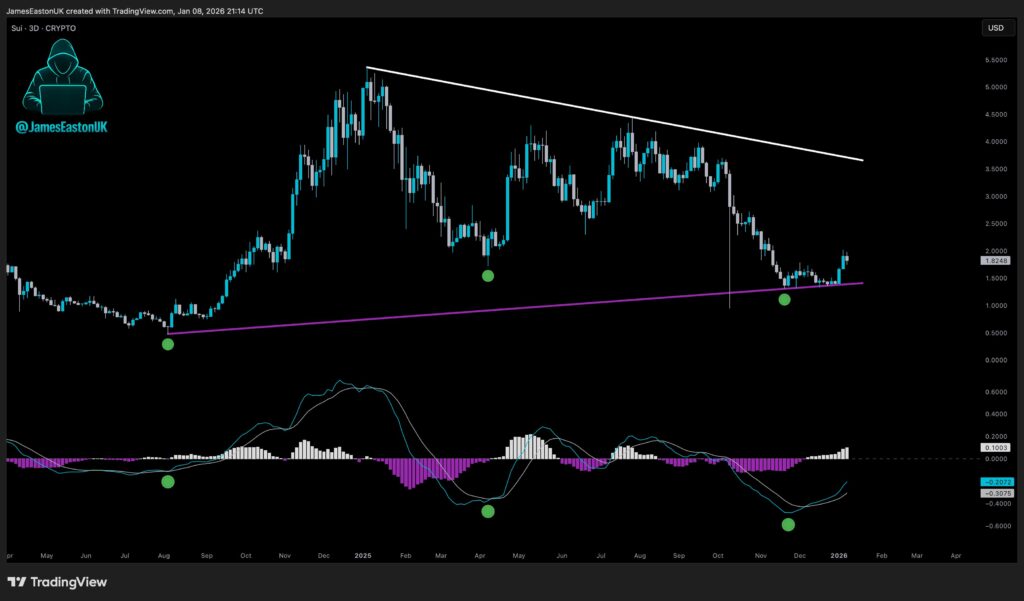Click the 2026 label on time axis
Viewport: 1024px width, 601px height.
click(x=841, y=553)
